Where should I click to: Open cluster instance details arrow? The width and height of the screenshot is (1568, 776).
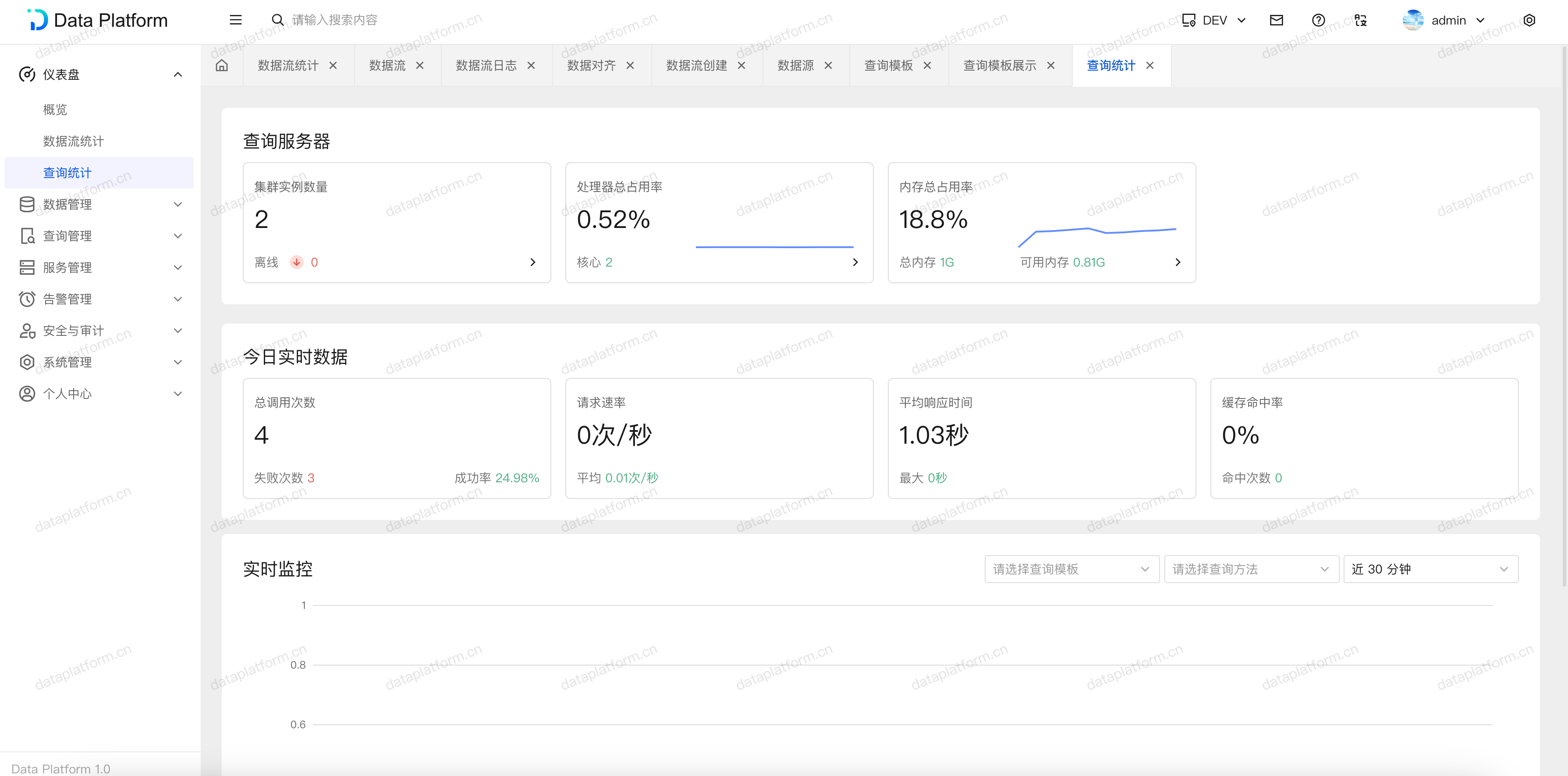532,263
